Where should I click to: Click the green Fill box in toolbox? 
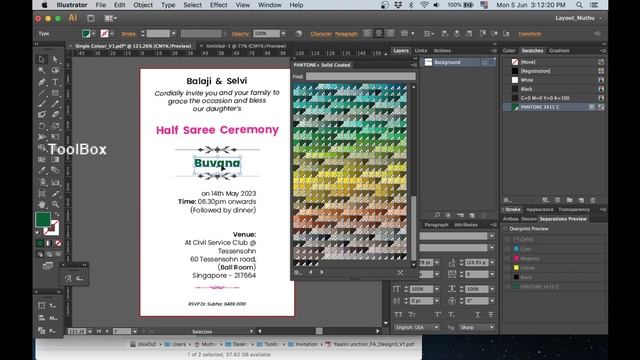[x=43, y=219]
